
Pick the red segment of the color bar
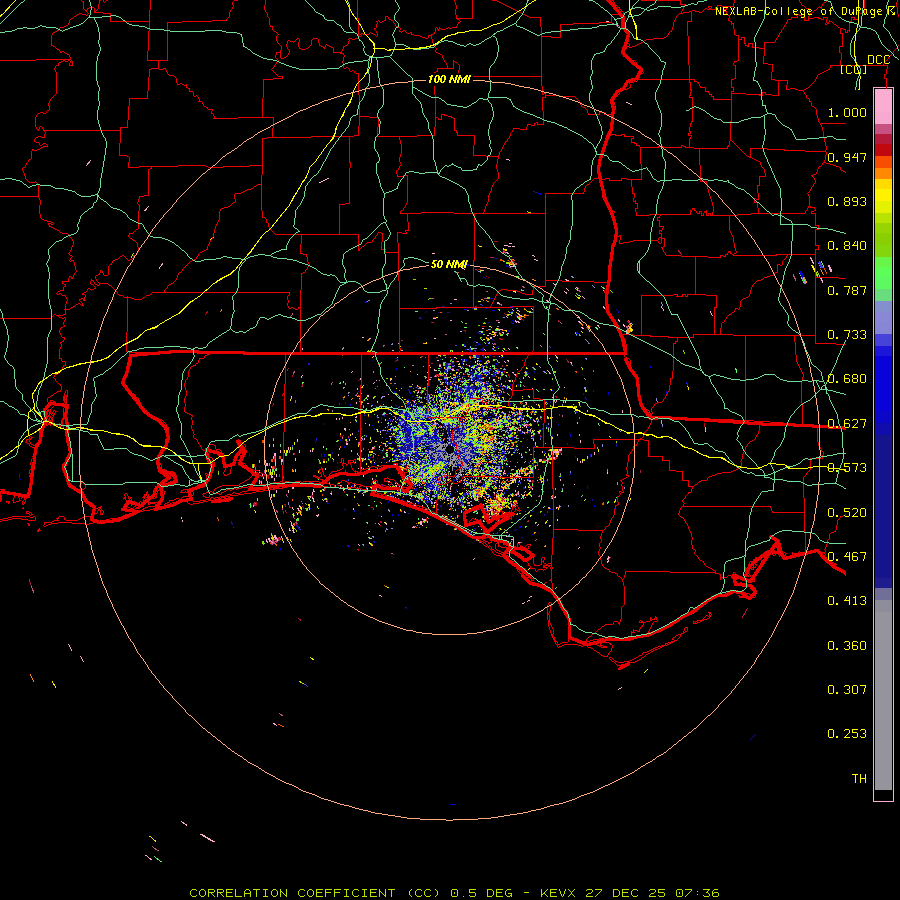(x=883, y=150)
